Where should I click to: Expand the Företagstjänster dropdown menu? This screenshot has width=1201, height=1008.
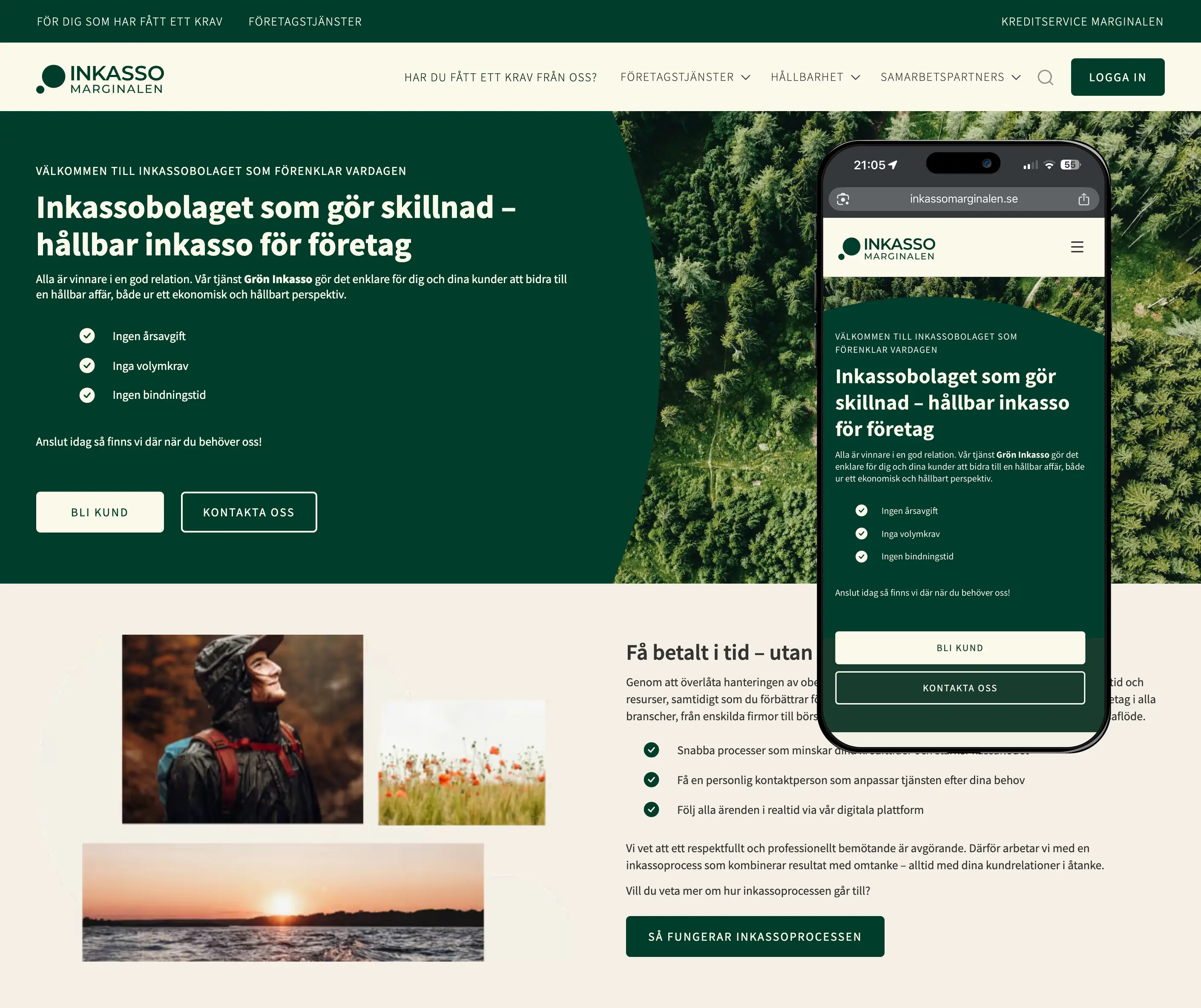click(x=685, y=77)
